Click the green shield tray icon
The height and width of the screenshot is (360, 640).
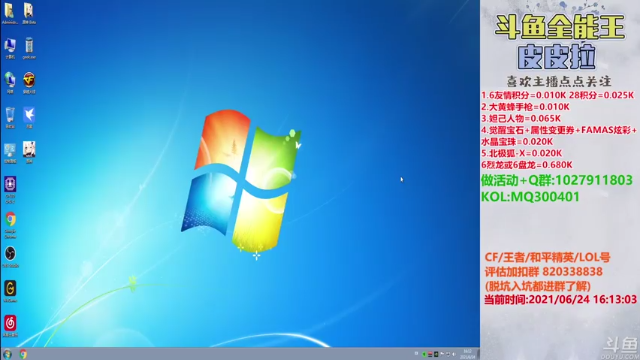424,354
